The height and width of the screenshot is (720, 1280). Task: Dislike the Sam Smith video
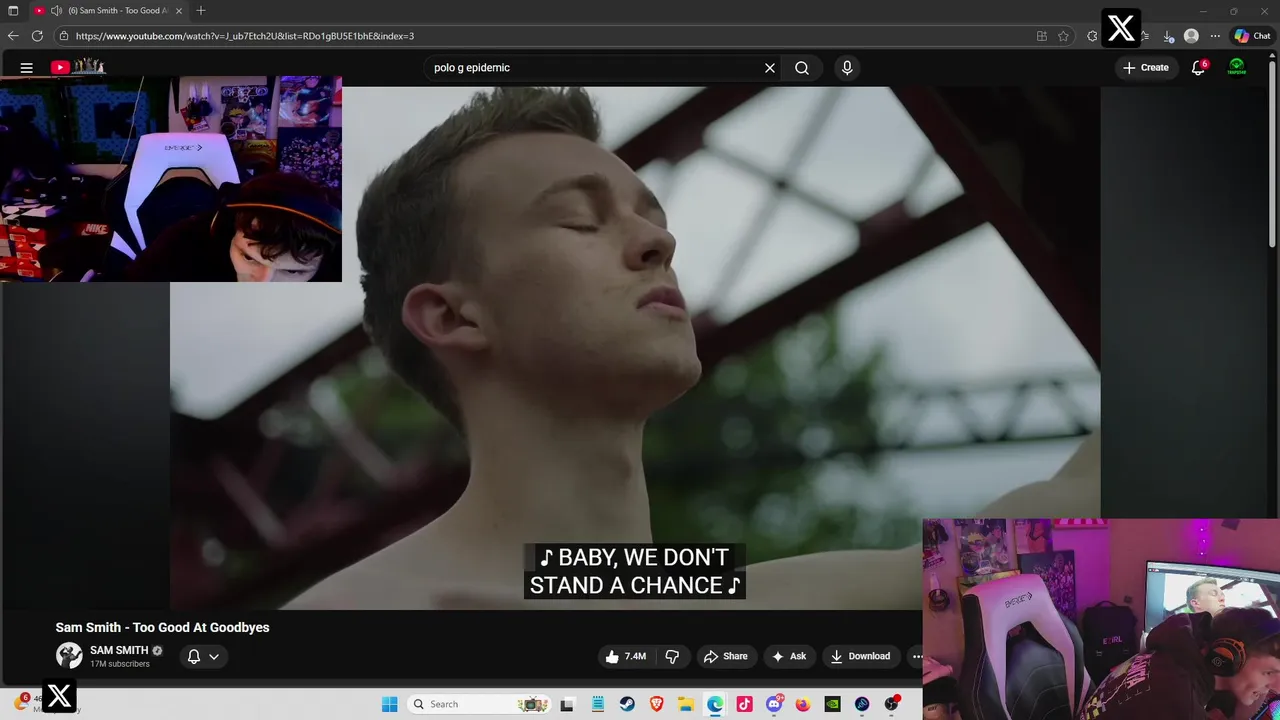[x=672, y=656]
